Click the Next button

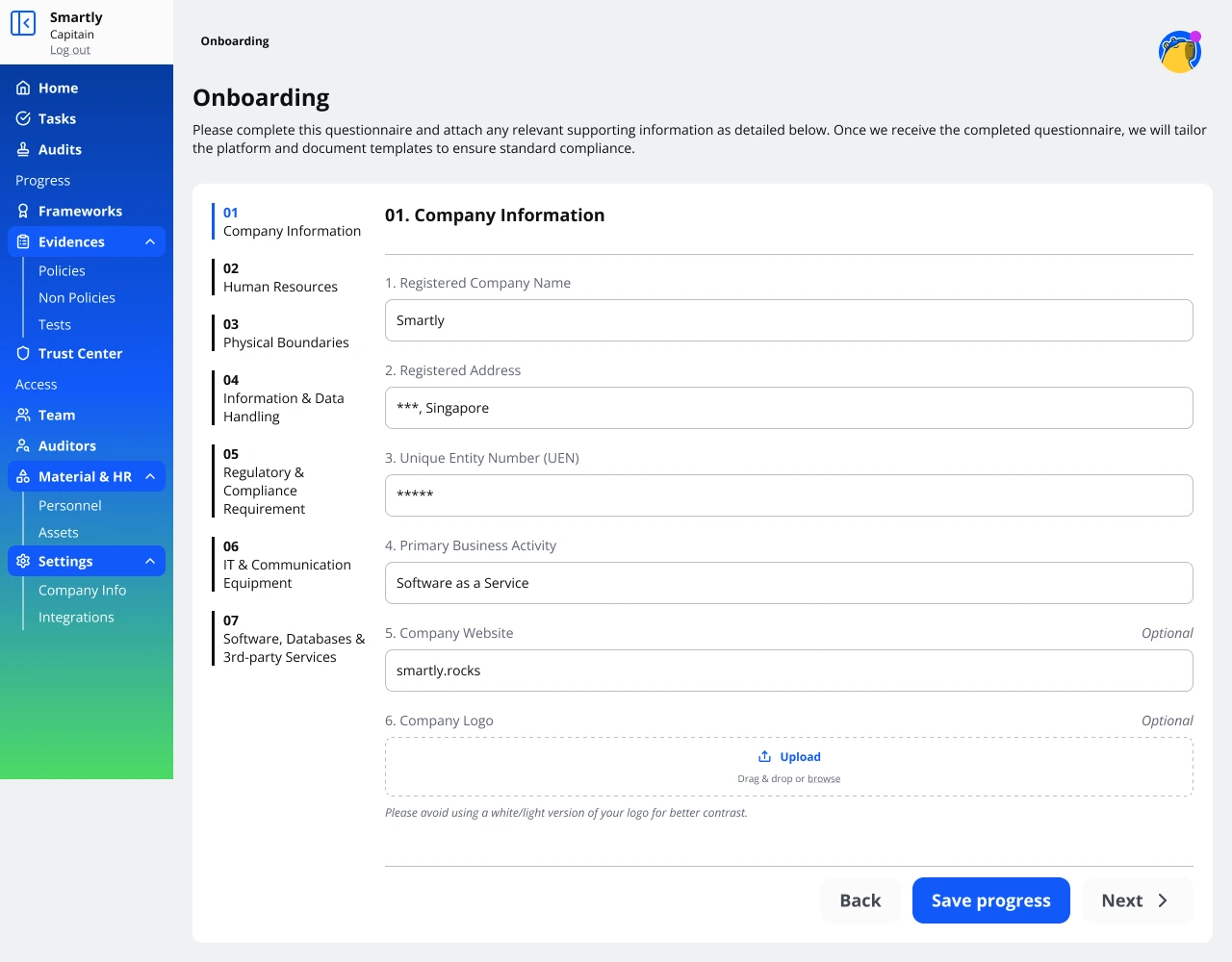(1136, 900)
